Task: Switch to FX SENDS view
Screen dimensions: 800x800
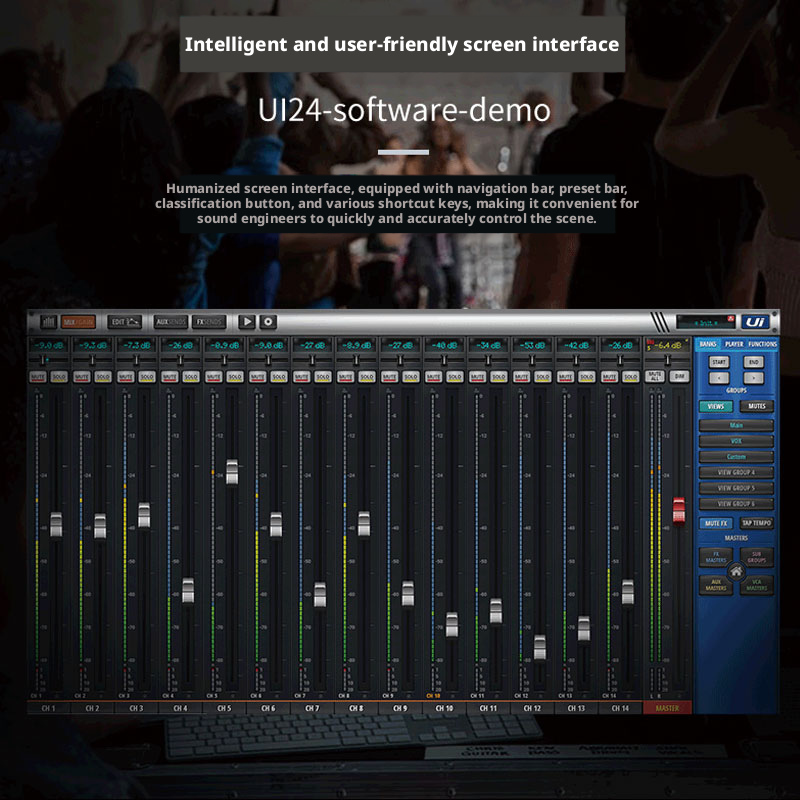Action: (209, 322)
